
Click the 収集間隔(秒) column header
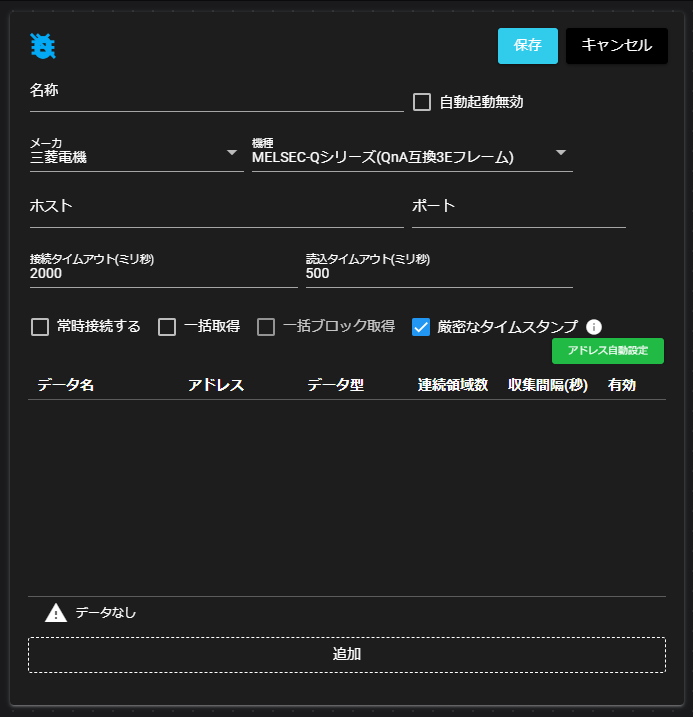coord(547,385)
